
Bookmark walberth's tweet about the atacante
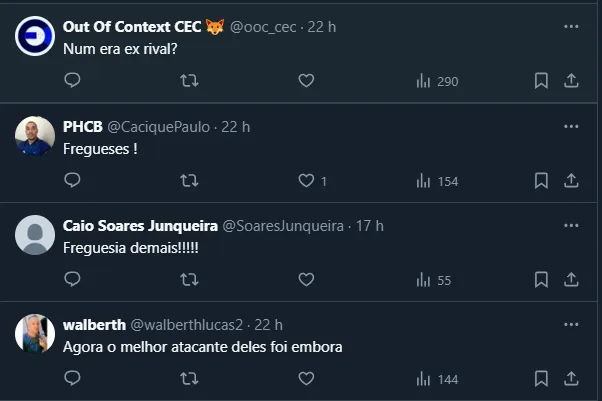point(541,379)
